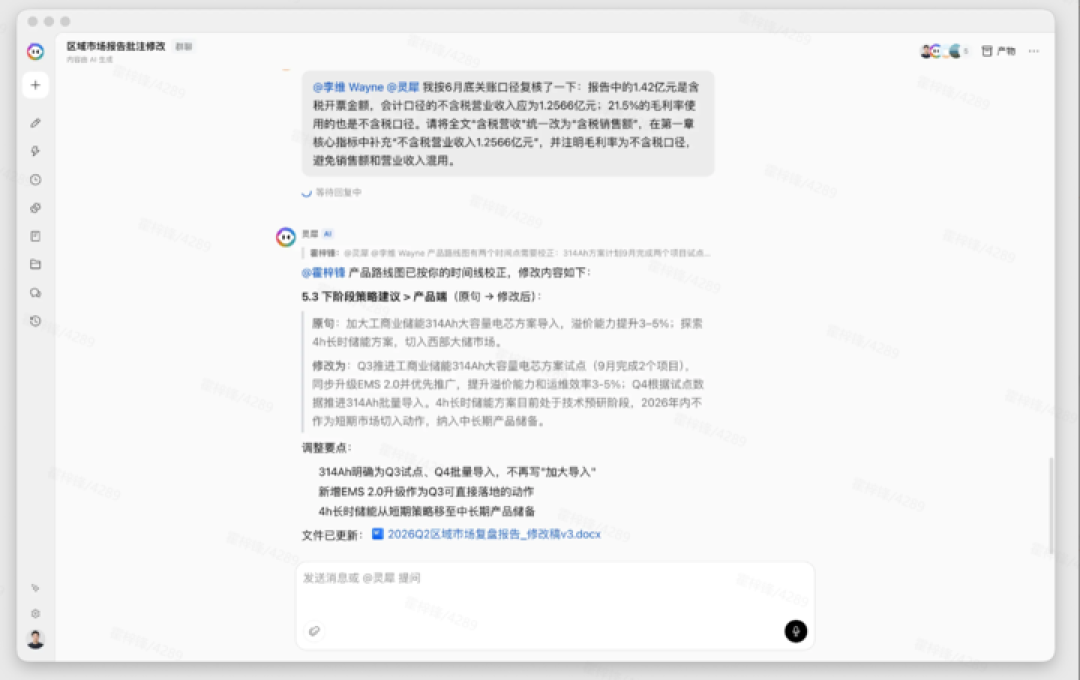Click the 调整要点 label
The height and width of the screenshot is (680, 1080).
coord(326,448)
